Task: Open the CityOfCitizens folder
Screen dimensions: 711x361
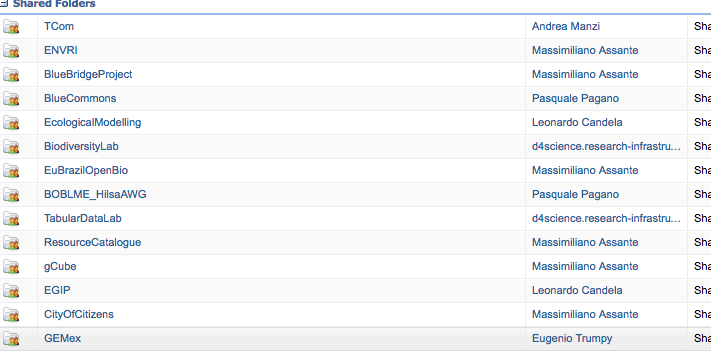Action: (x=78, y=314)
